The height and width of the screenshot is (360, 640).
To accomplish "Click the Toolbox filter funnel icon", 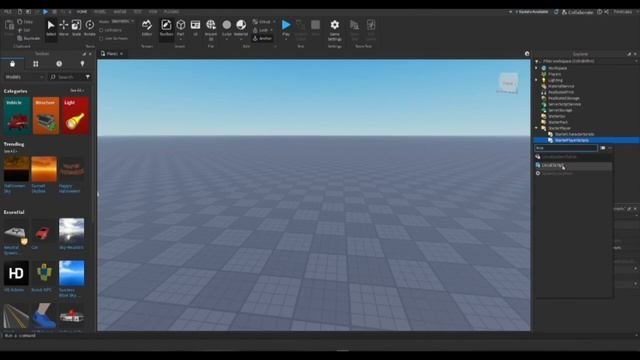I will coord(88,77).
